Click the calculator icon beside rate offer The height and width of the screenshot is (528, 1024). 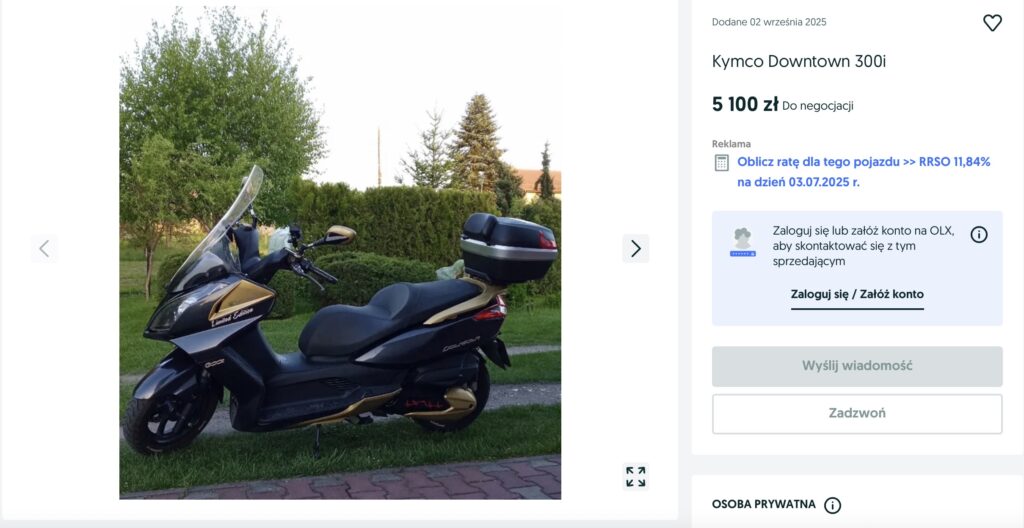[721, 163]
